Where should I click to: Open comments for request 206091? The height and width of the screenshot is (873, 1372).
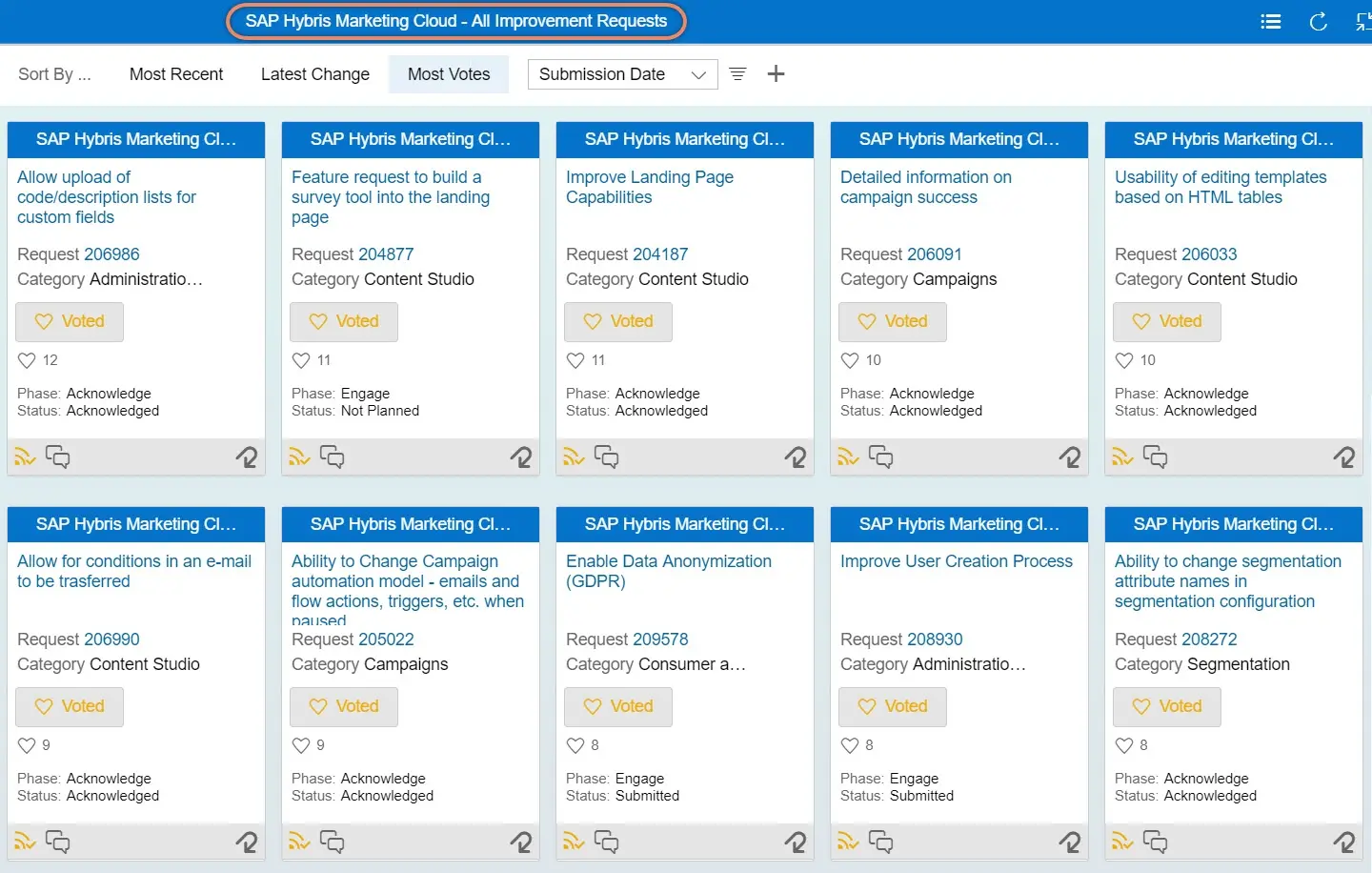click(x=880, y=457)
